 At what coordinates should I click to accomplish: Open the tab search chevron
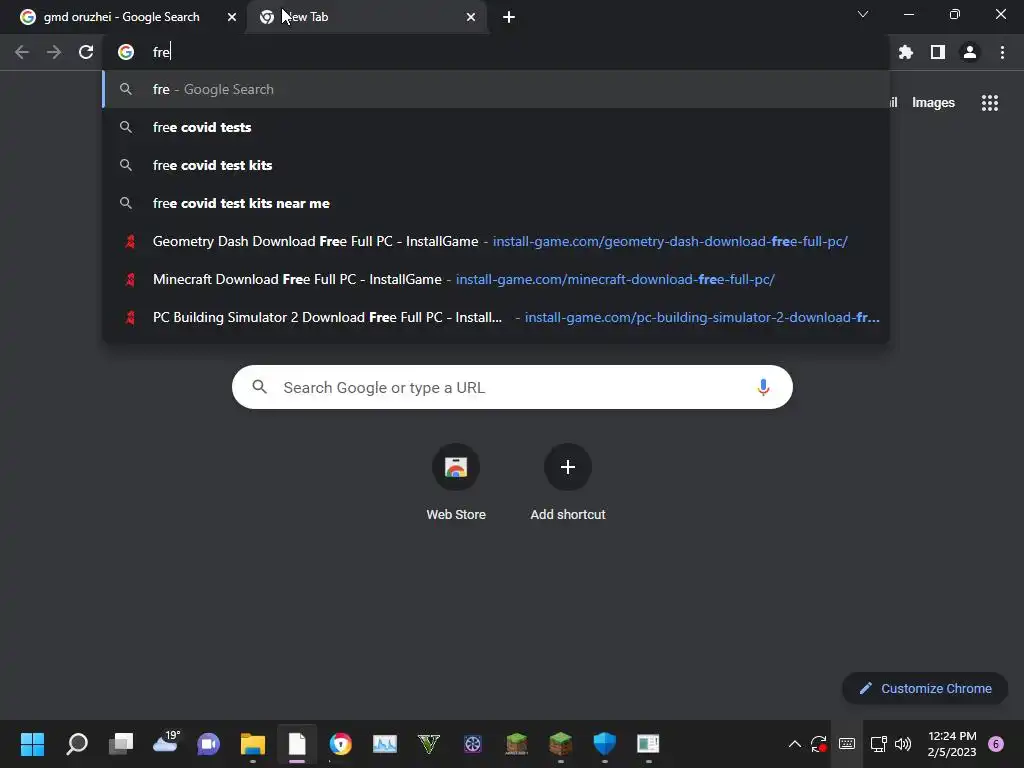coord(863,14)
